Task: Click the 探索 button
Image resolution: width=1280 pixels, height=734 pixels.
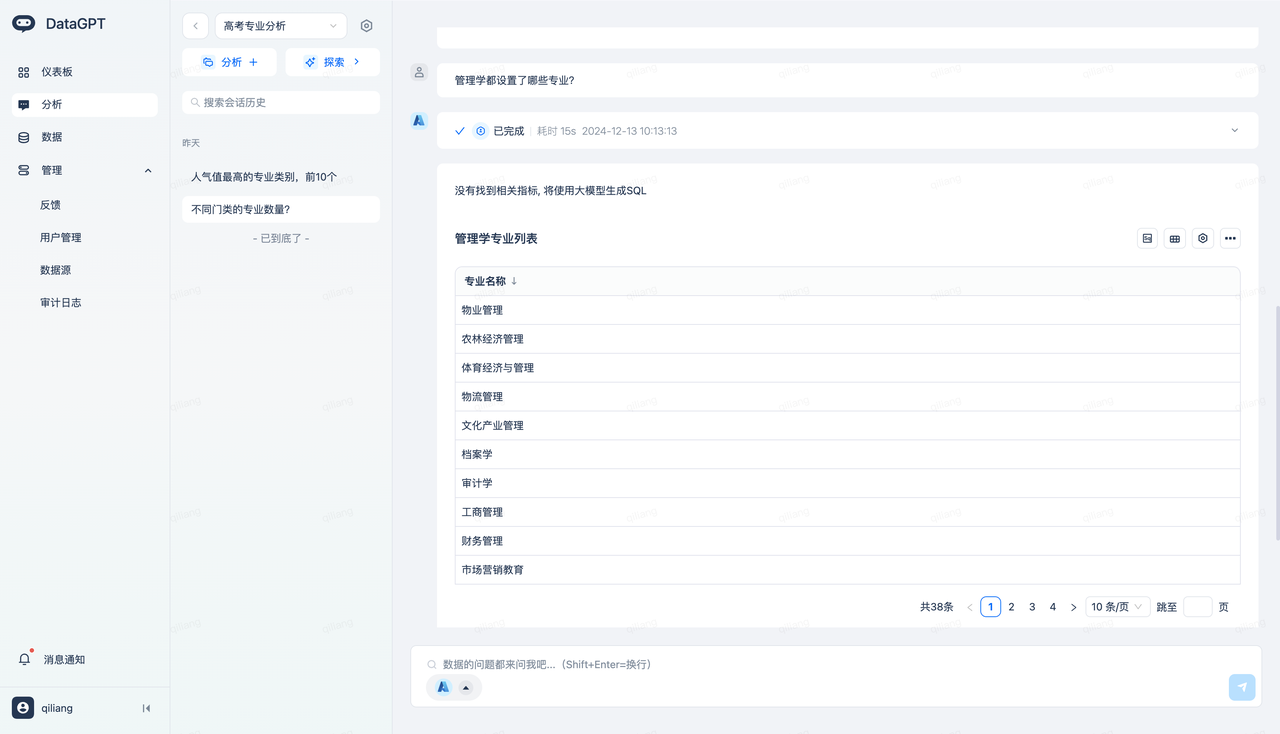Action: [x=332, y=62]
